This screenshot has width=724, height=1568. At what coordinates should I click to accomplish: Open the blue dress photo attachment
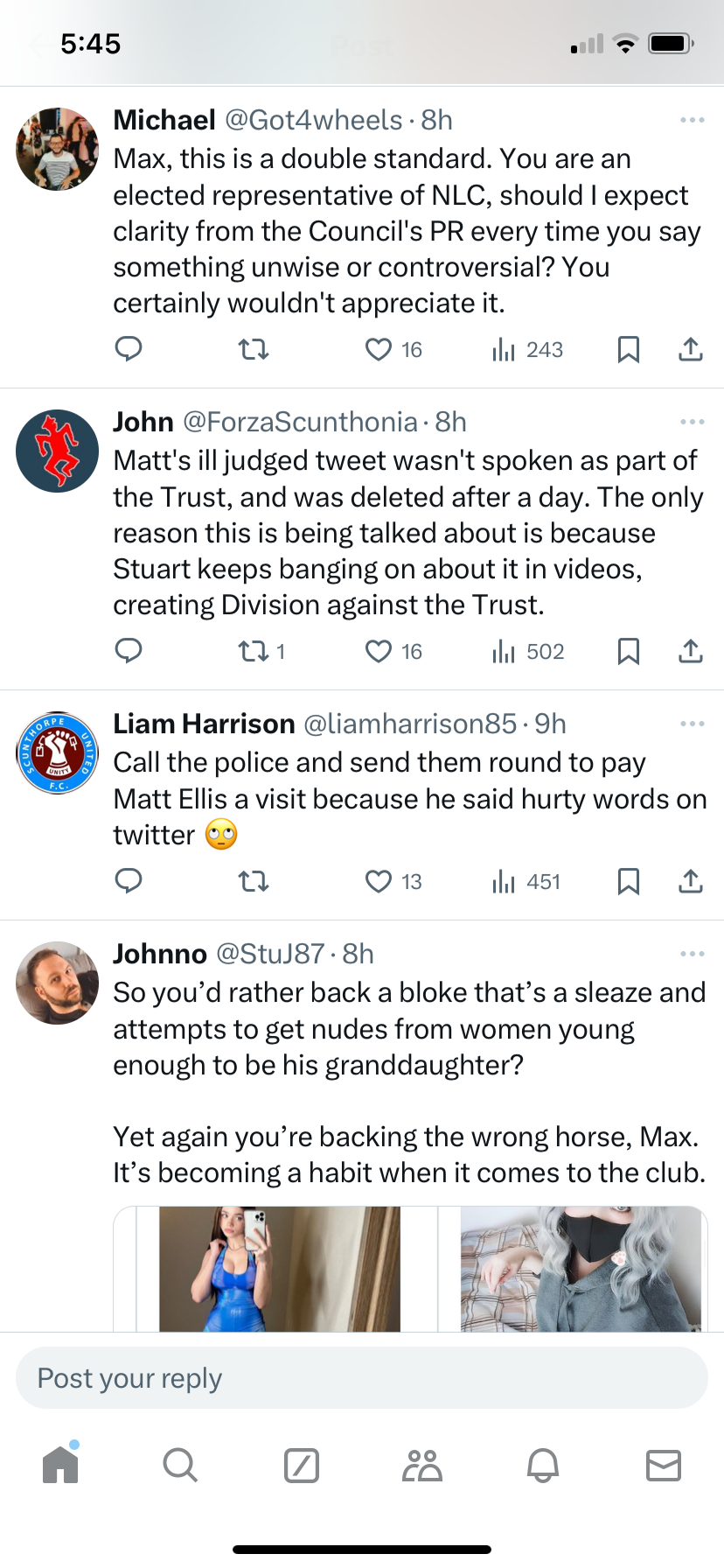279,1269
